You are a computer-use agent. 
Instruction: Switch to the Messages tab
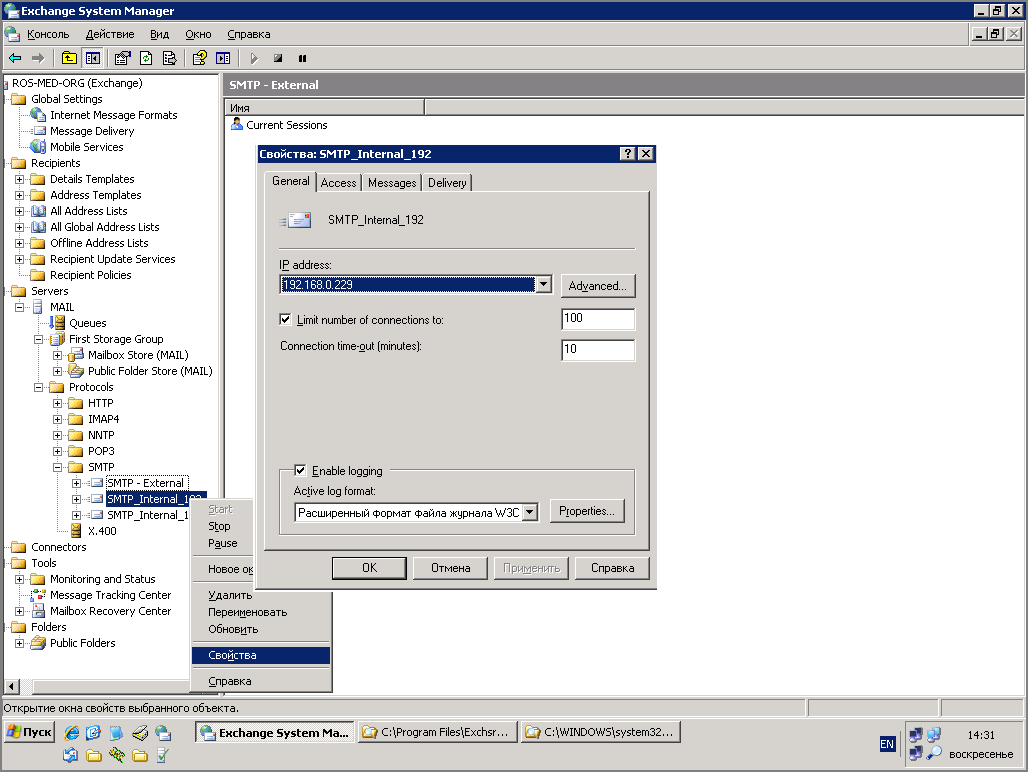392,183
